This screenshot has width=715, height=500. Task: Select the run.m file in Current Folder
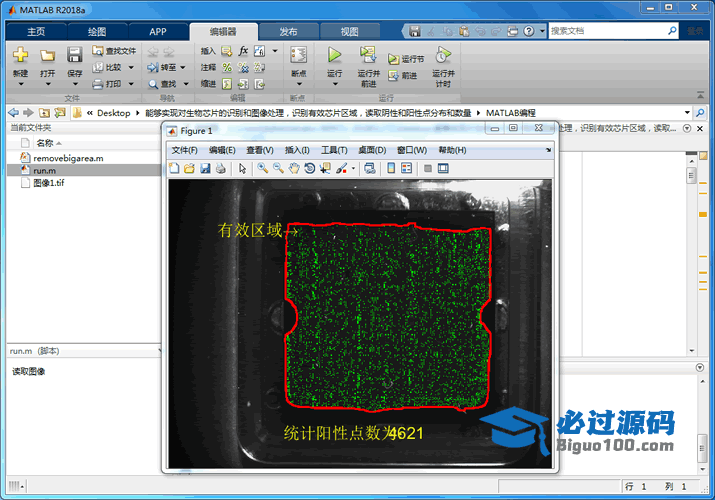click(x=47, y=171)
